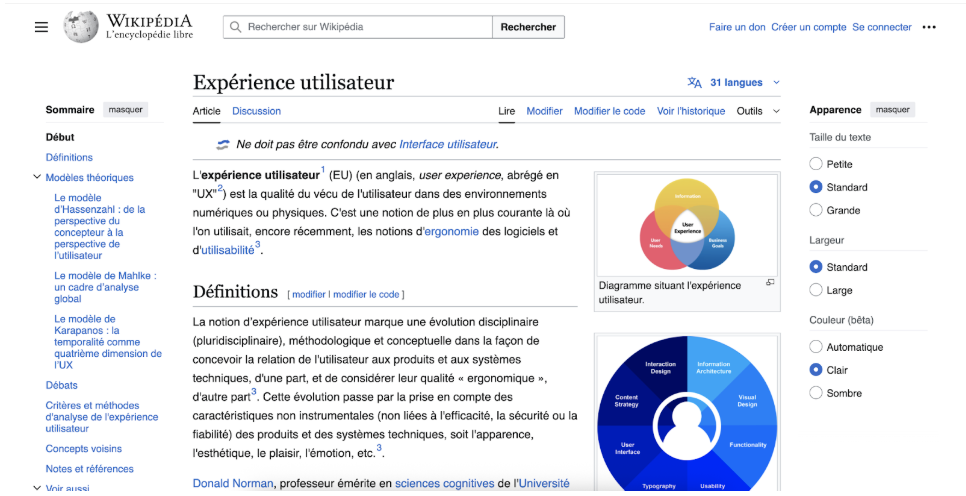Hide the Sommaire sidebar with masquer

point(126,110)
